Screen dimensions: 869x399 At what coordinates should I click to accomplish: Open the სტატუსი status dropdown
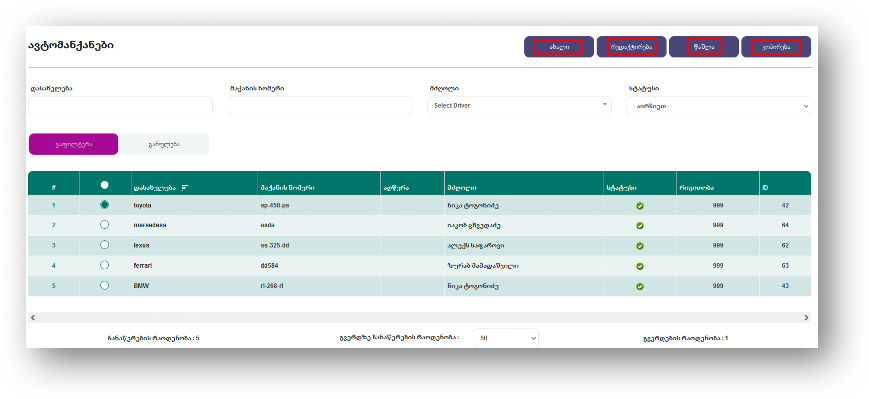(x=719, y=106)
